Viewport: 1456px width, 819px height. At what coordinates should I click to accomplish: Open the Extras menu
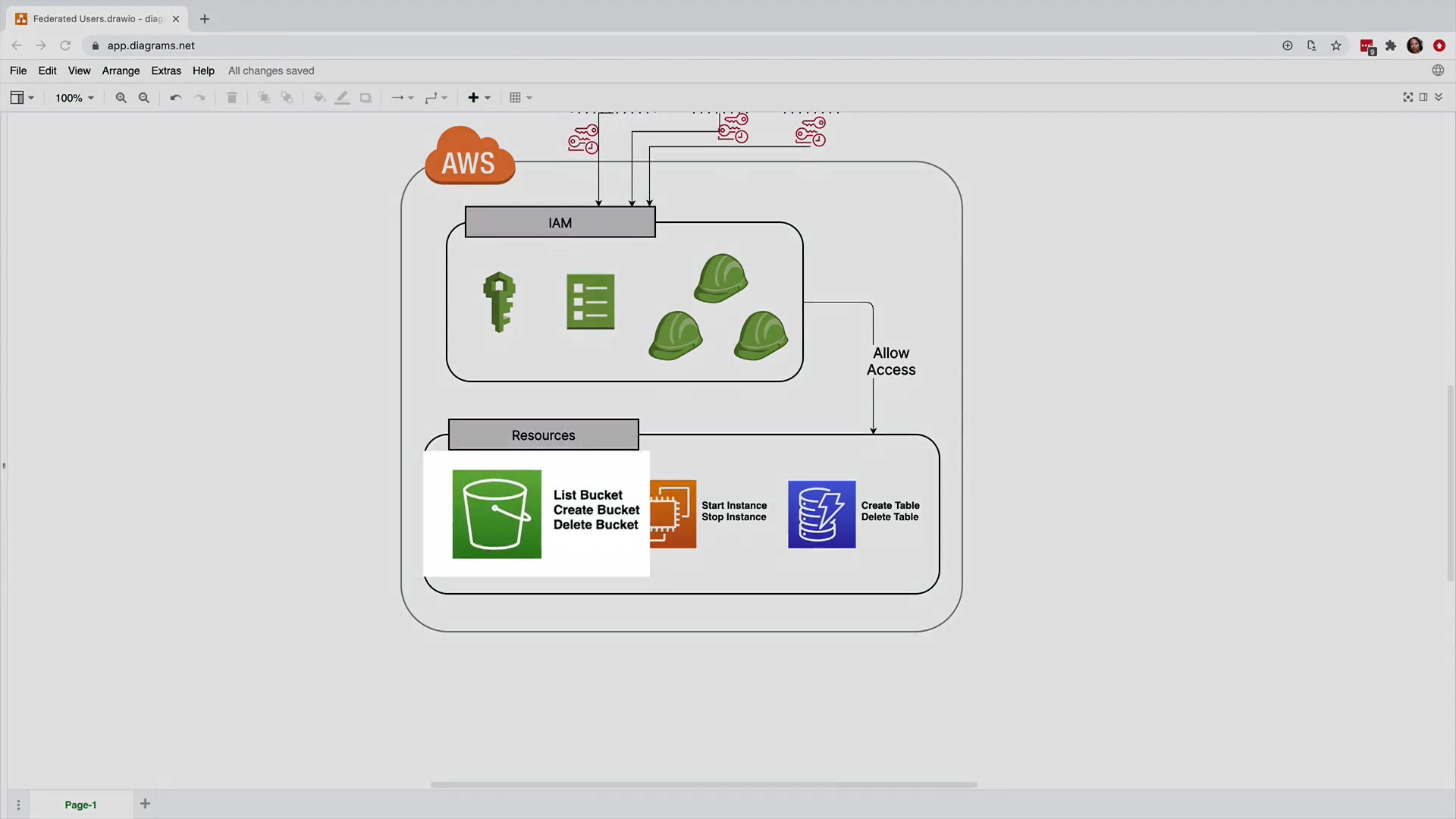pyautogui.click(x=166, y=71)
